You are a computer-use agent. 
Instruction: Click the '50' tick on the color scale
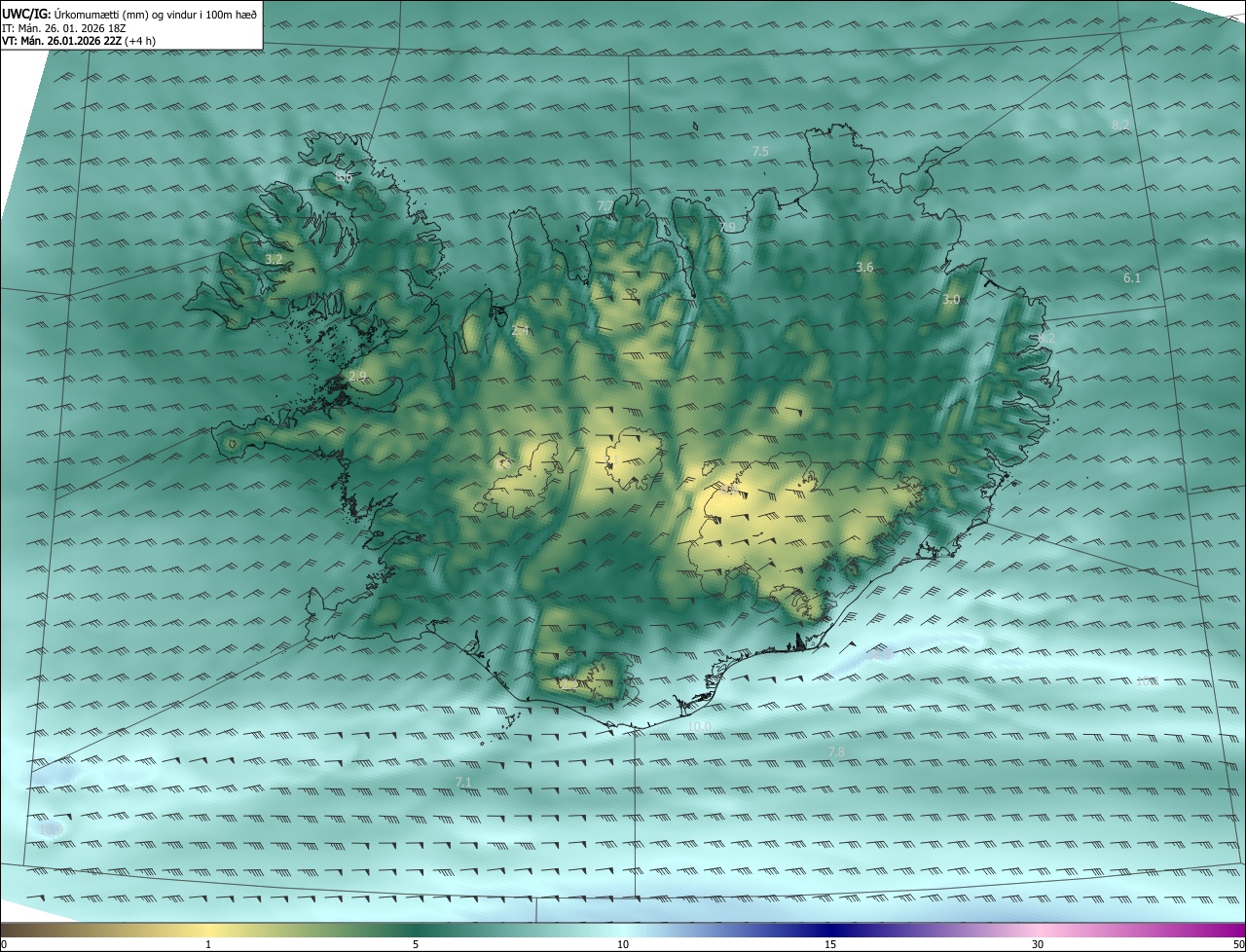pyautogui.click(x=1238, y=944)
